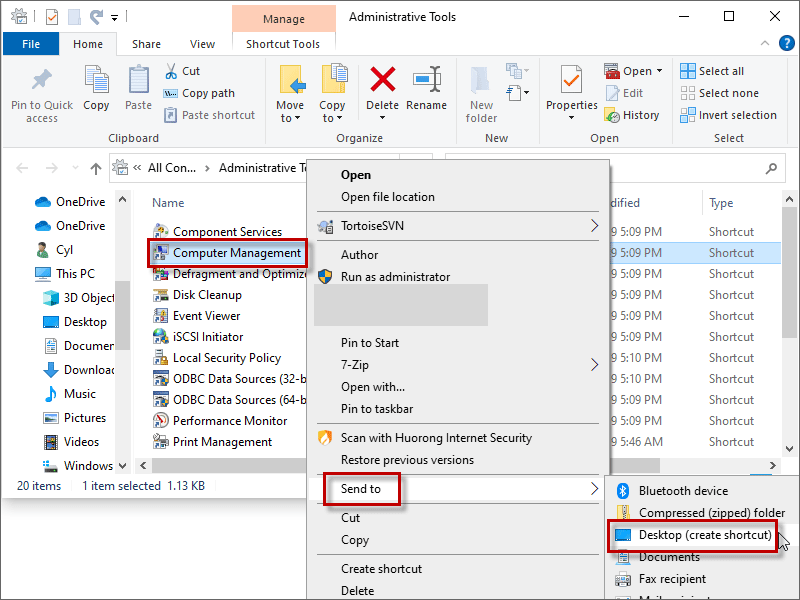
Task: Choose Send to in context menu
Action: point(361,489)
